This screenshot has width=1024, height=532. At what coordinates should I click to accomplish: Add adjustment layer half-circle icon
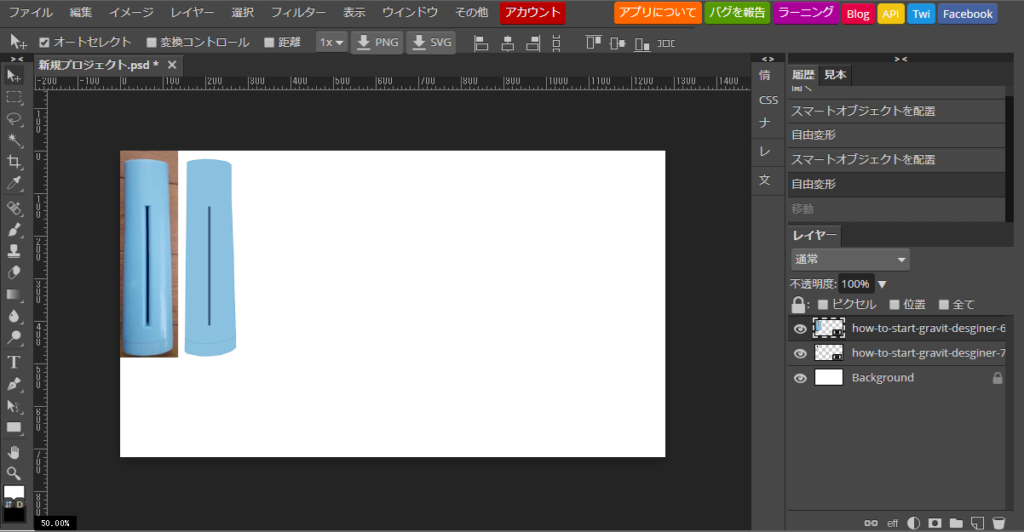click(x=914, y=523)
